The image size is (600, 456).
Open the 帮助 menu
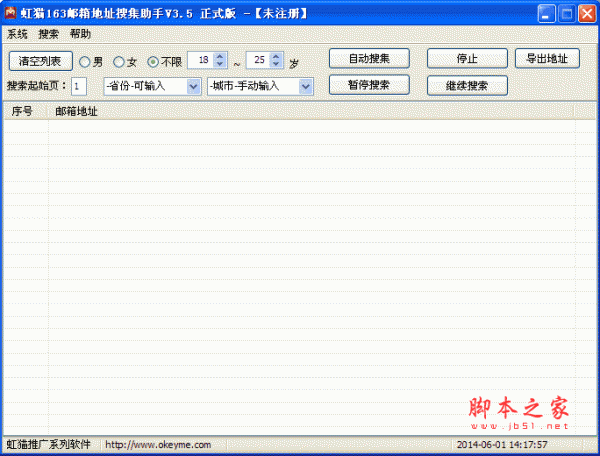pyautogui.click(x=80, y=34)
